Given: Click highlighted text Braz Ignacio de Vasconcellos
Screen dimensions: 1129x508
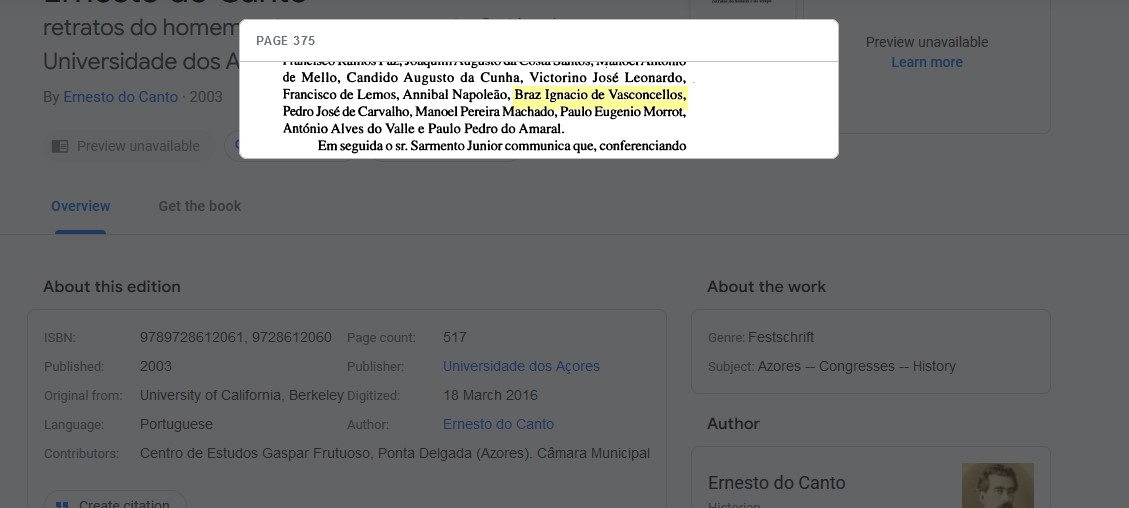Looking at the screenshot, I should click(599, 95).
